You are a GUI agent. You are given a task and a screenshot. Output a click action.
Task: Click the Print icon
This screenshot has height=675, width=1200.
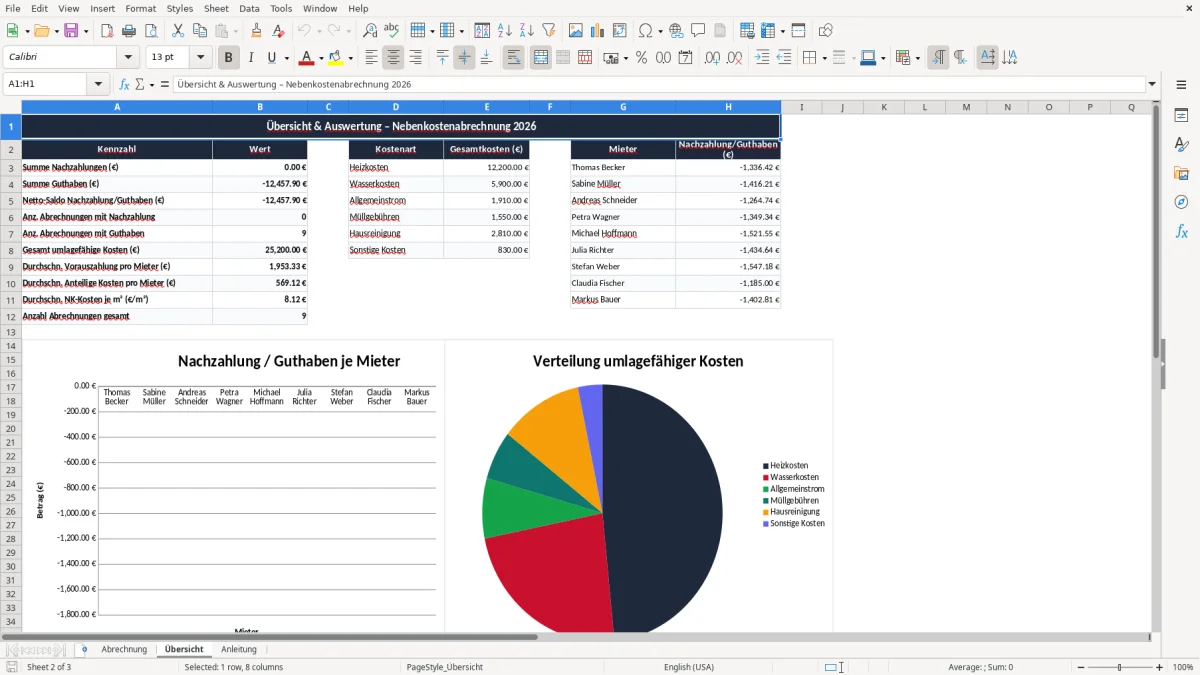pyautogui.click(x=129, y=31)
